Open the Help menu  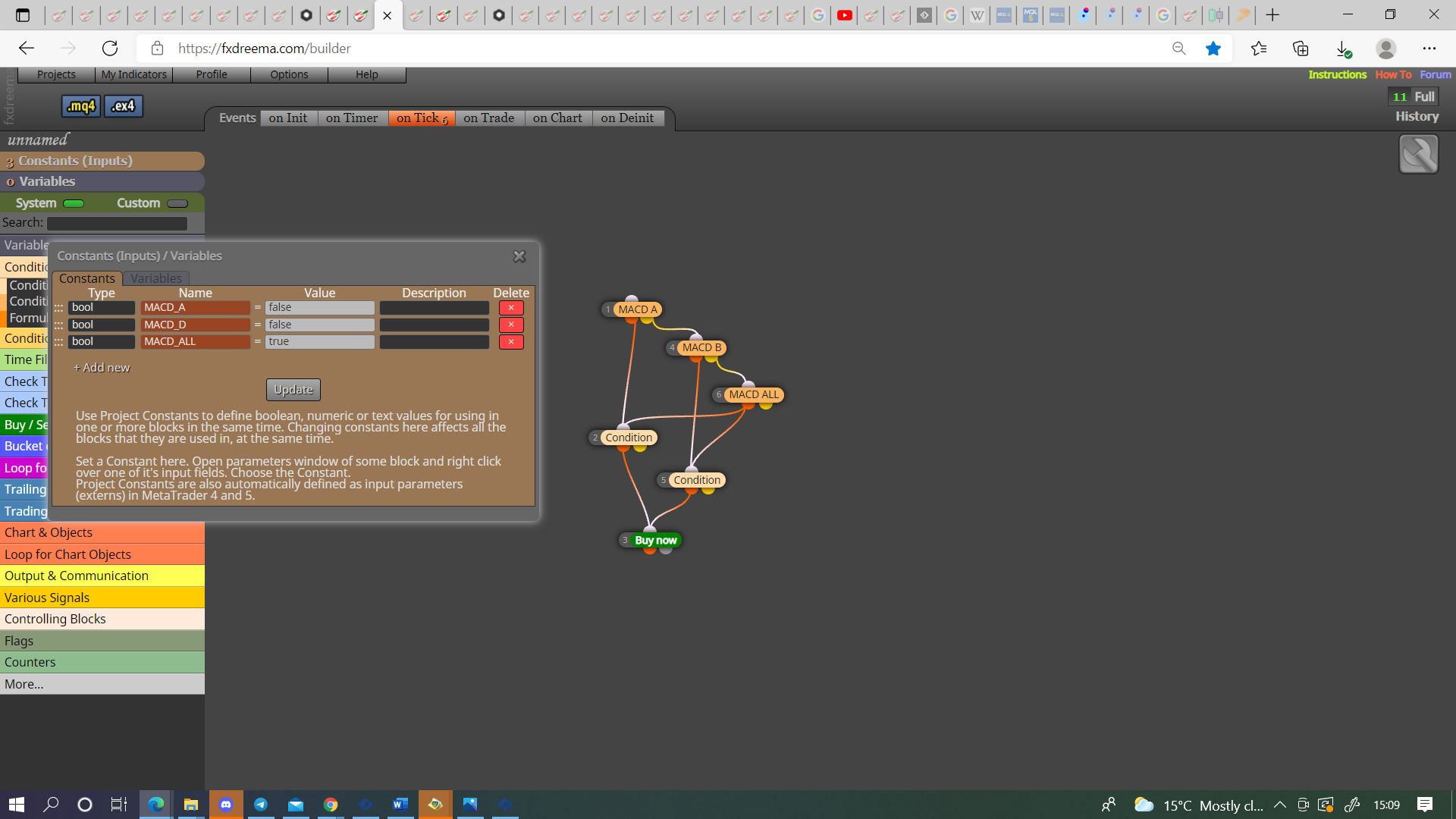367,74
